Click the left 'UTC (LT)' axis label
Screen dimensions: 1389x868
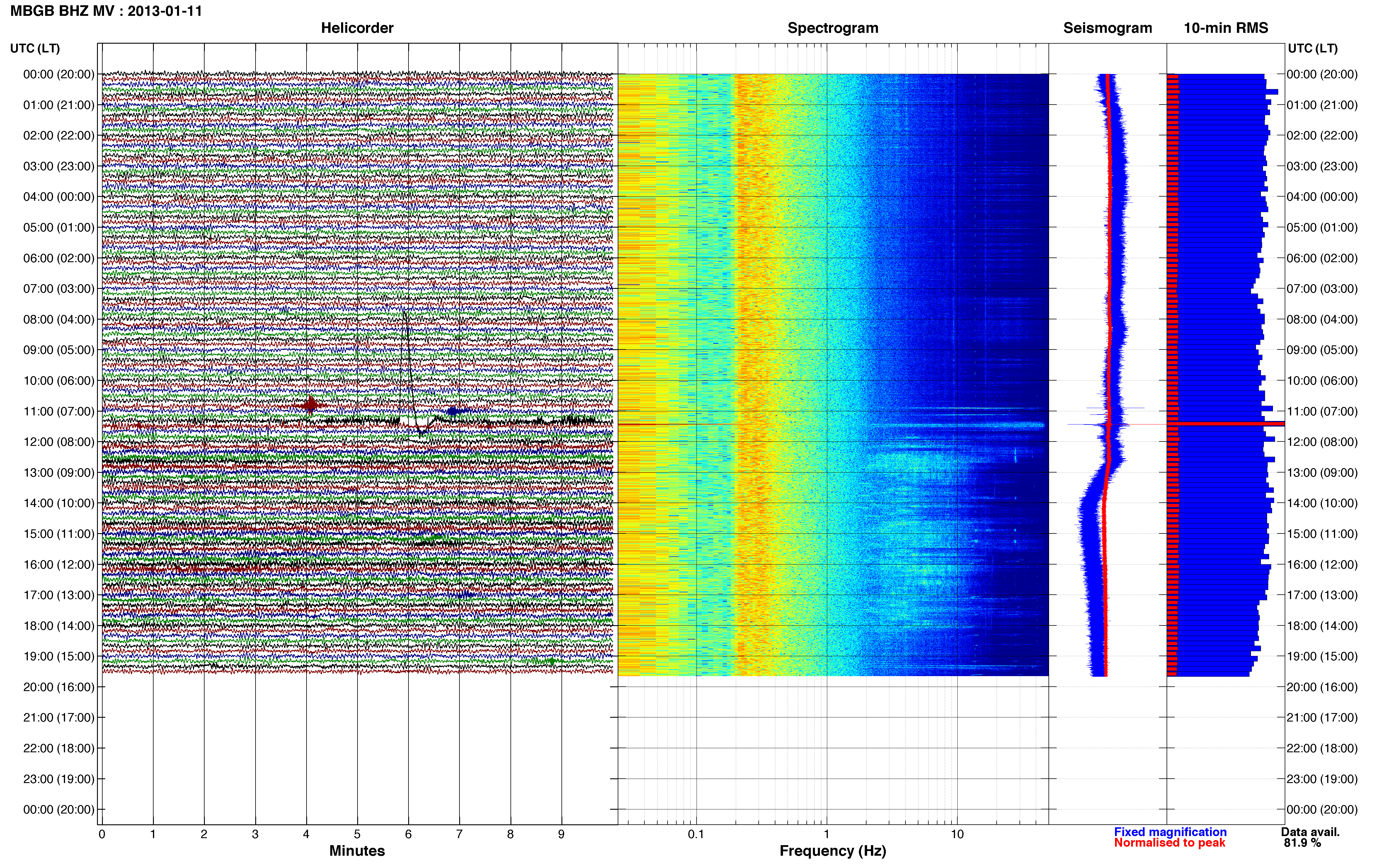click(35, 48)
